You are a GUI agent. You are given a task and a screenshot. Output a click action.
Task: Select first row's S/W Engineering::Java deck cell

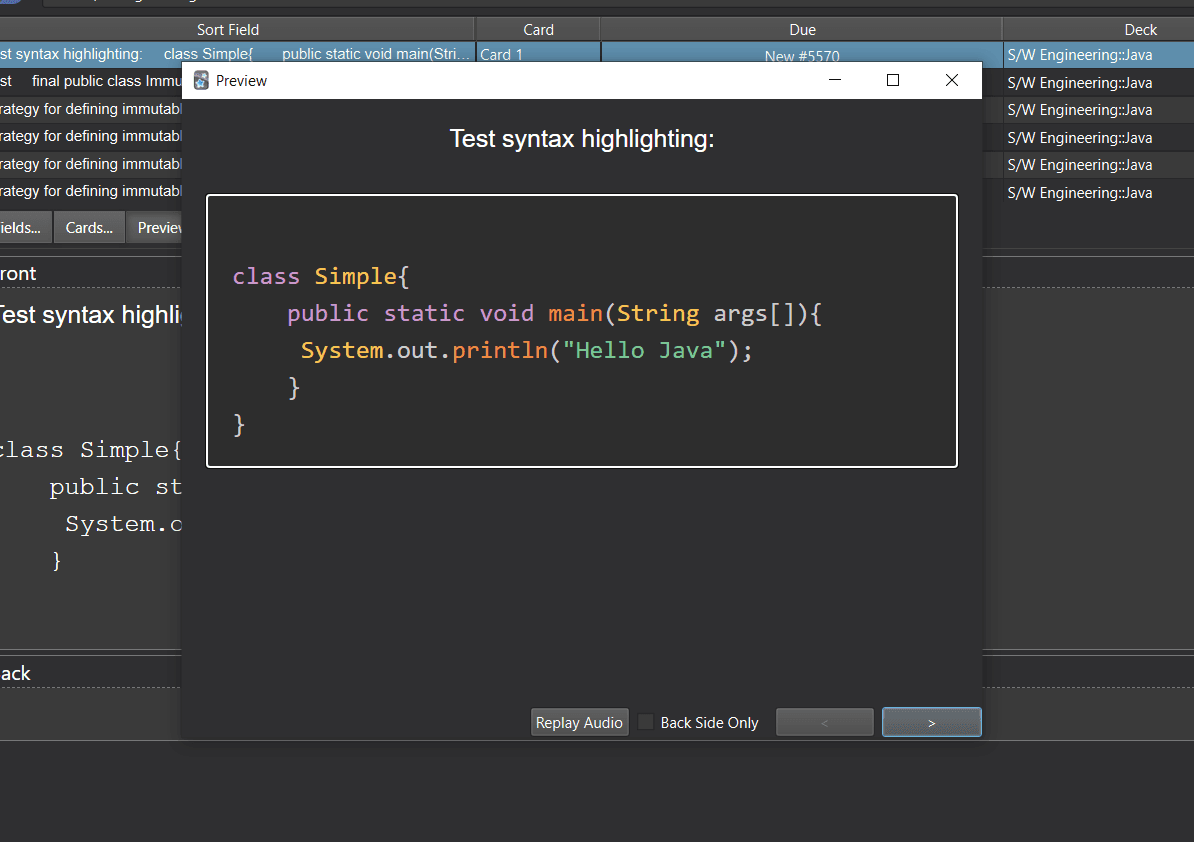1098,55
